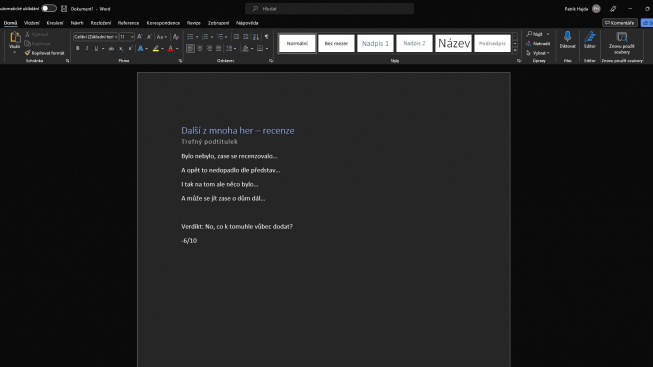
Task: Increase paragraph indent
Action: pos(246,37)
